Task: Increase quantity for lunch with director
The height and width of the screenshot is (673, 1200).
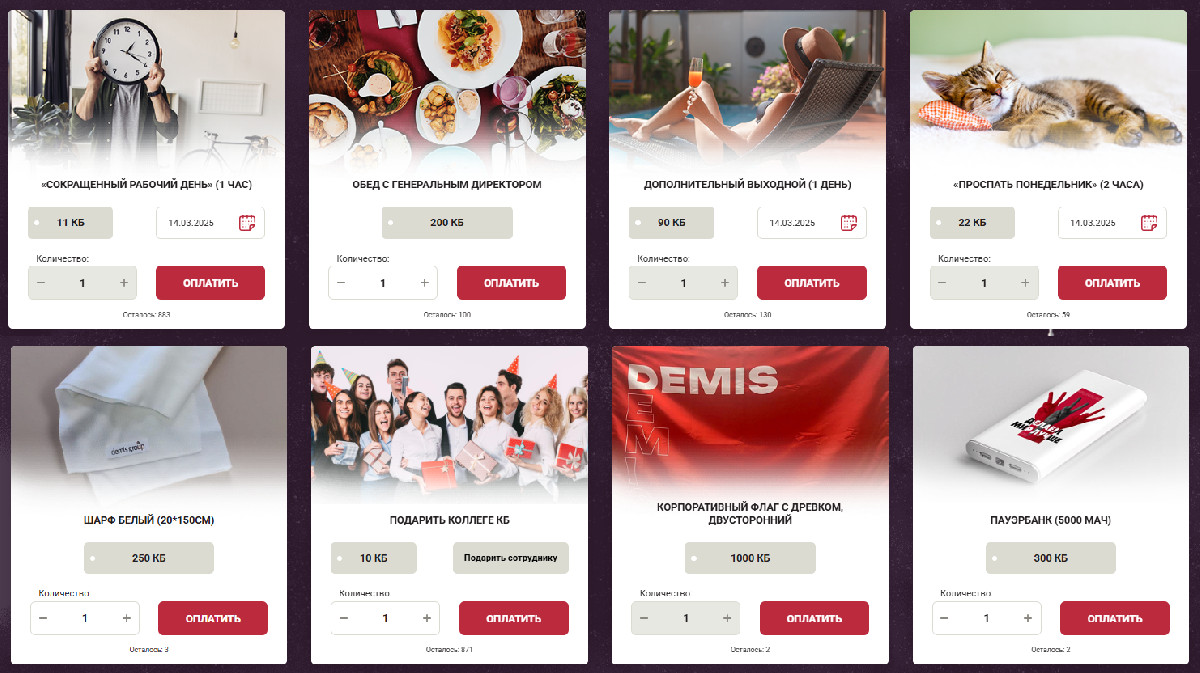Action: click(425, 283)
